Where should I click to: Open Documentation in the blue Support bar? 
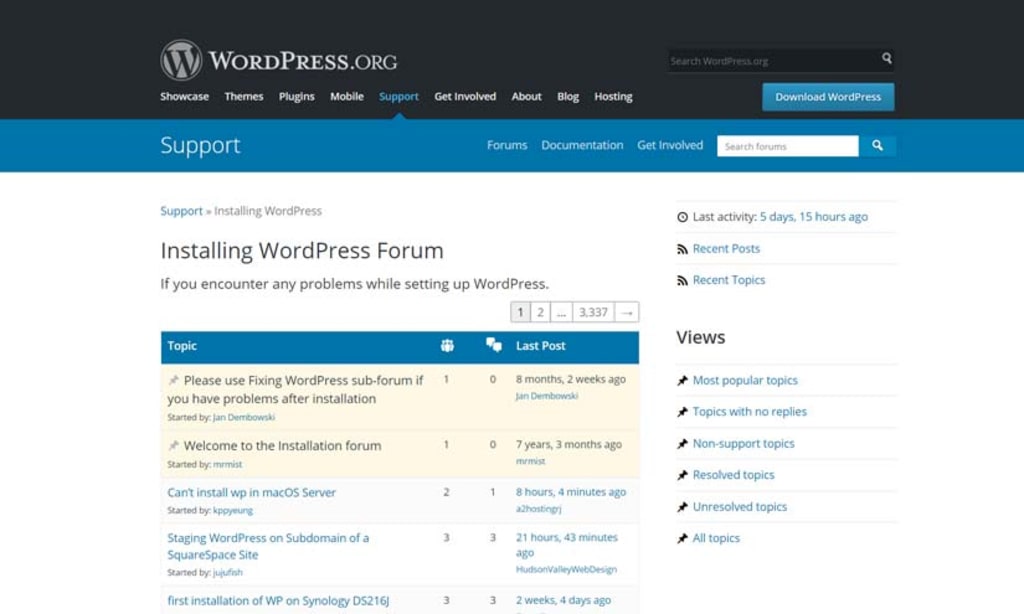(582, 145)
